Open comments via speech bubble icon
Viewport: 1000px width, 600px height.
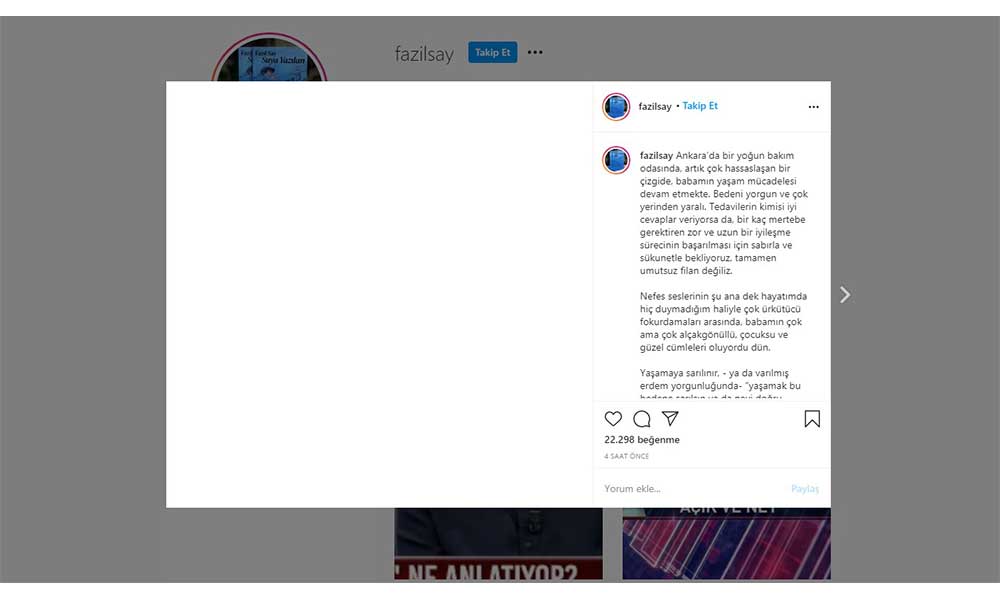[x=642, y=419]
